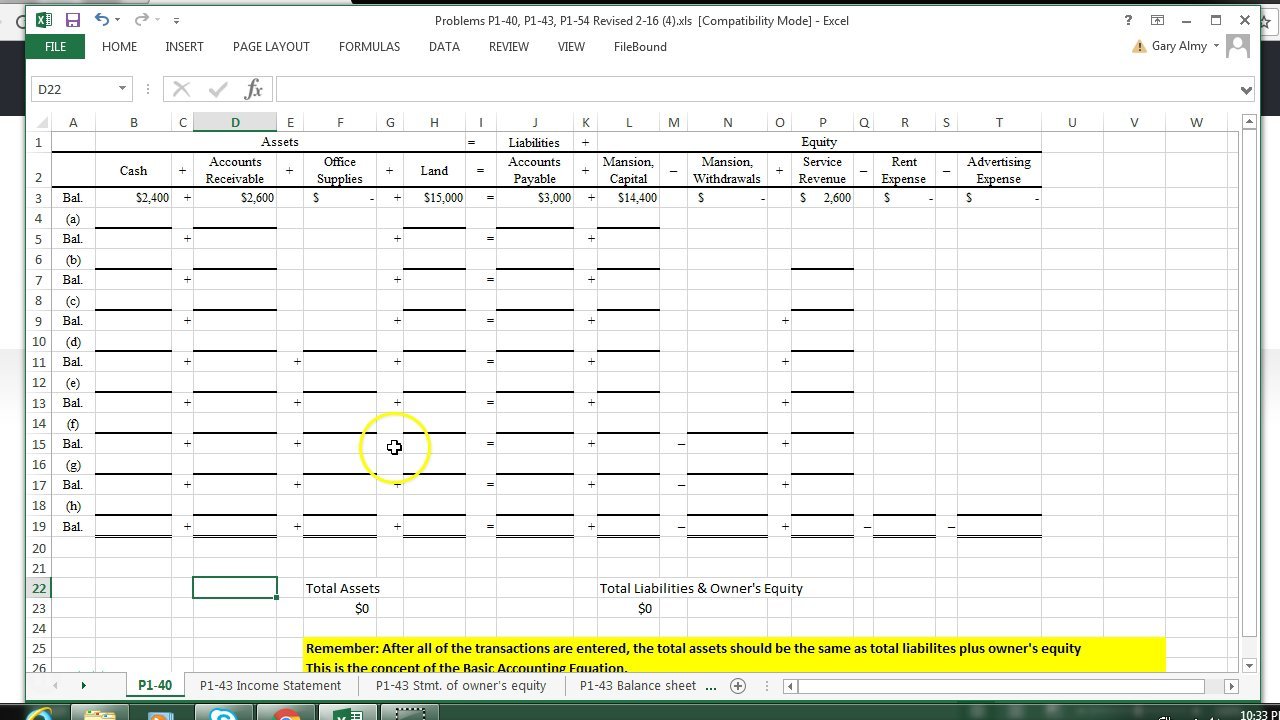
Task: Open the FileBound ribbon tab
Action: pyautogui.click(x=639, y=46)
